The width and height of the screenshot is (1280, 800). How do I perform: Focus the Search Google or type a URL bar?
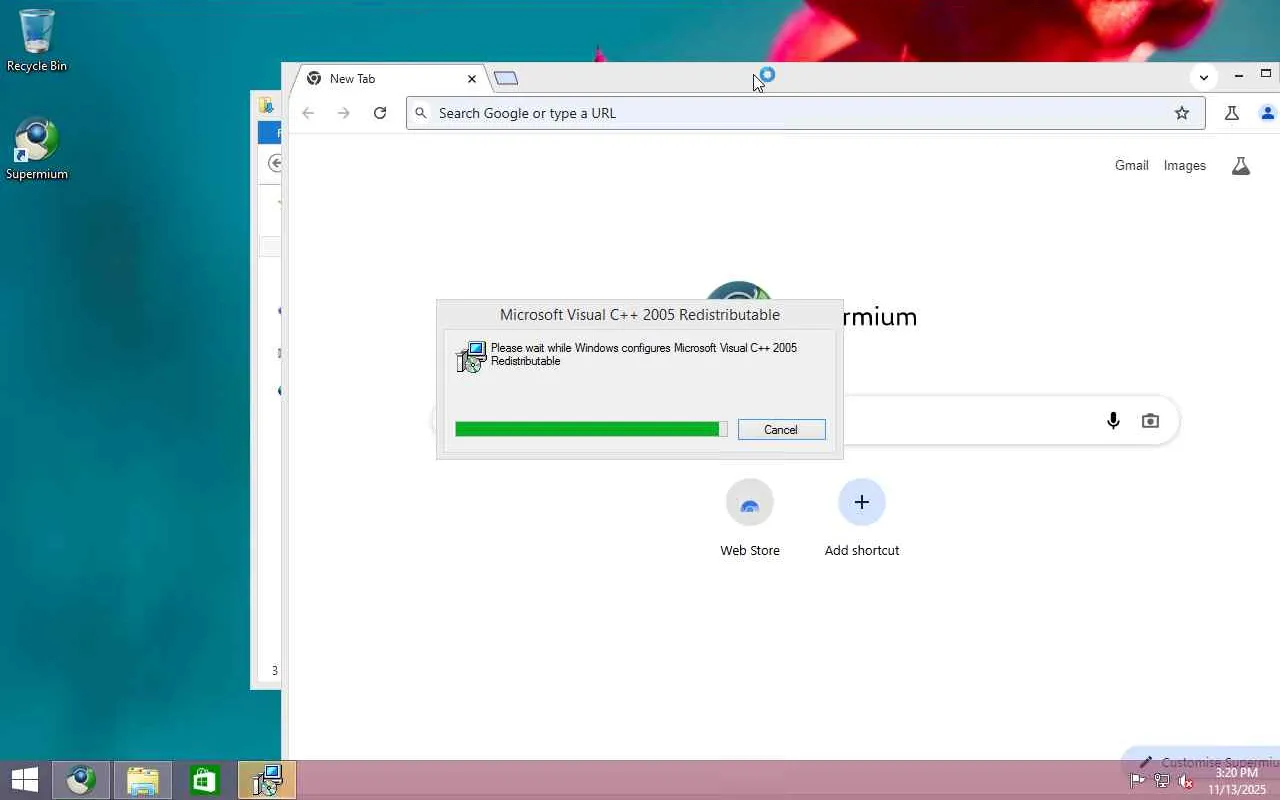click(x=805, y=113)
